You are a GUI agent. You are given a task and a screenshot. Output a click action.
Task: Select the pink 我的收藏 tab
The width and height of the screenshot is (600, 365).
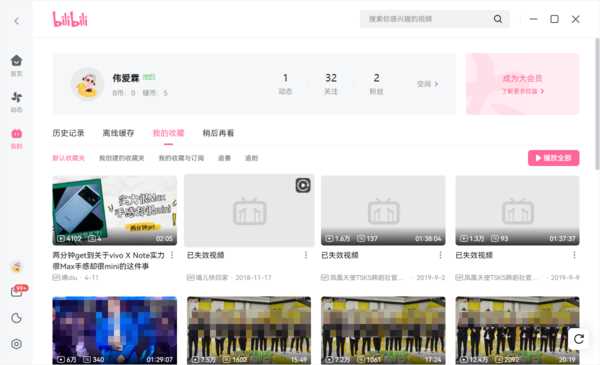(x=168, y=133)
